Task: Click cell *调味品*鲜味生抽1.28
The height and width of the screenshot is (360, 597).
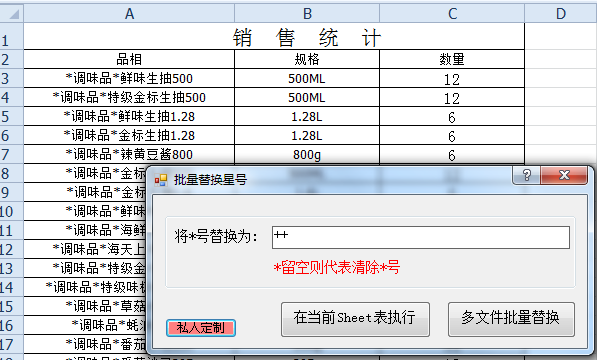Action: tap(129, 116)
